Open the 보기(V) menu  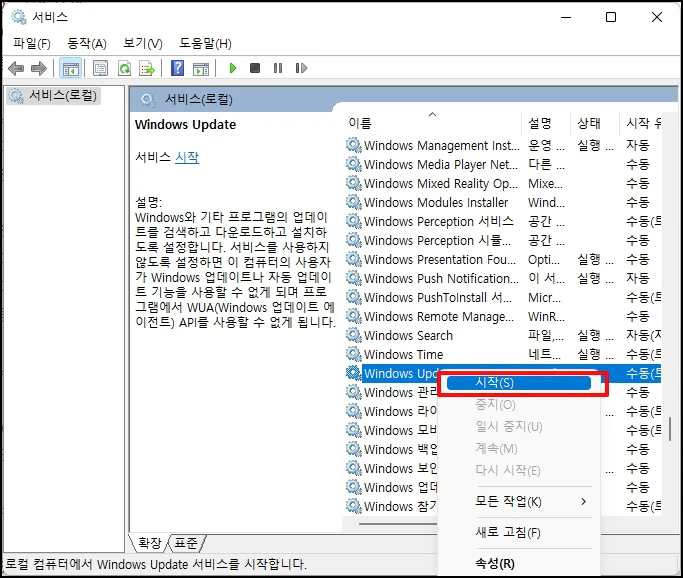coord(143,44)
